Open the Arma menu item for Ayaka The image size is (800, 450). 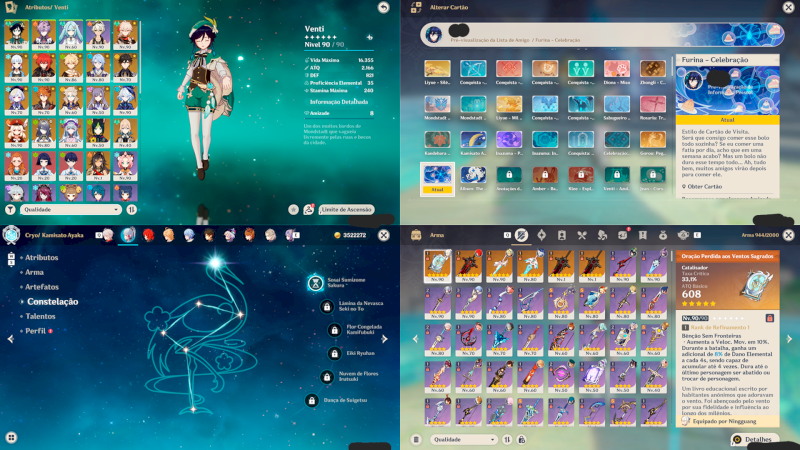[x=34, y=272]
